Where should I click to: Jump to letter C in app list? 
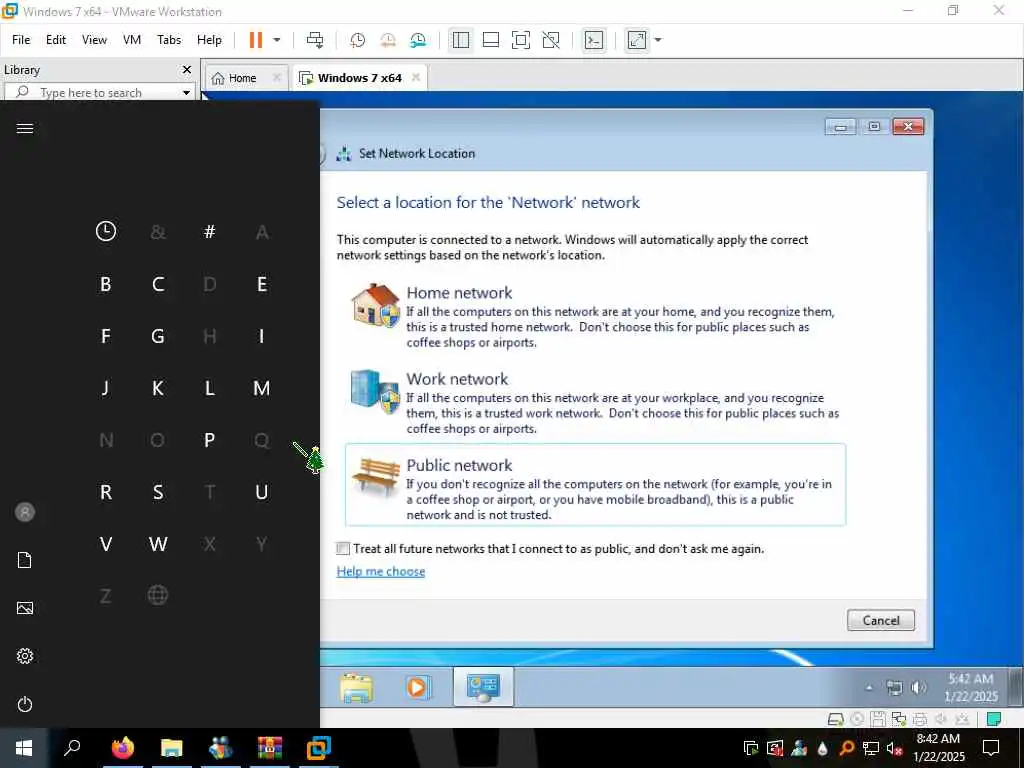(x=157, y=284)
